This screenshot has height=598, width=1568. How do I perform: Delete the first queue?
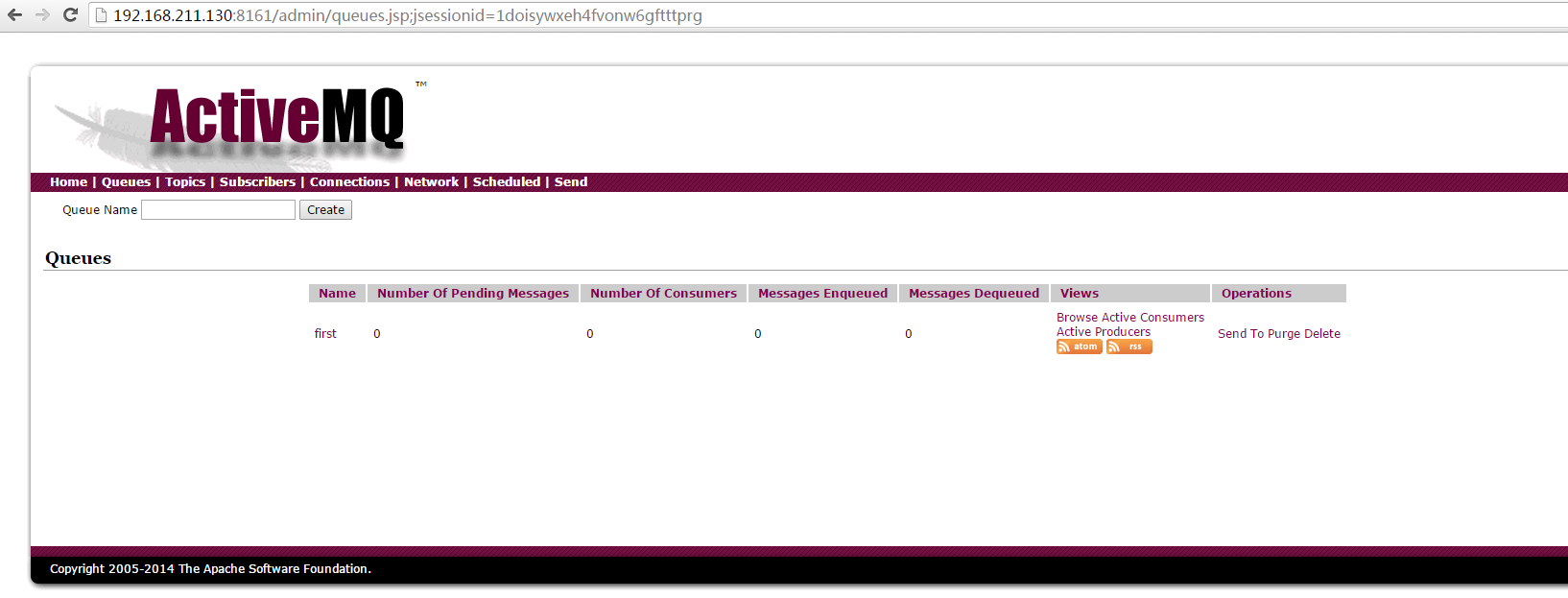(x=1322, y=334)
